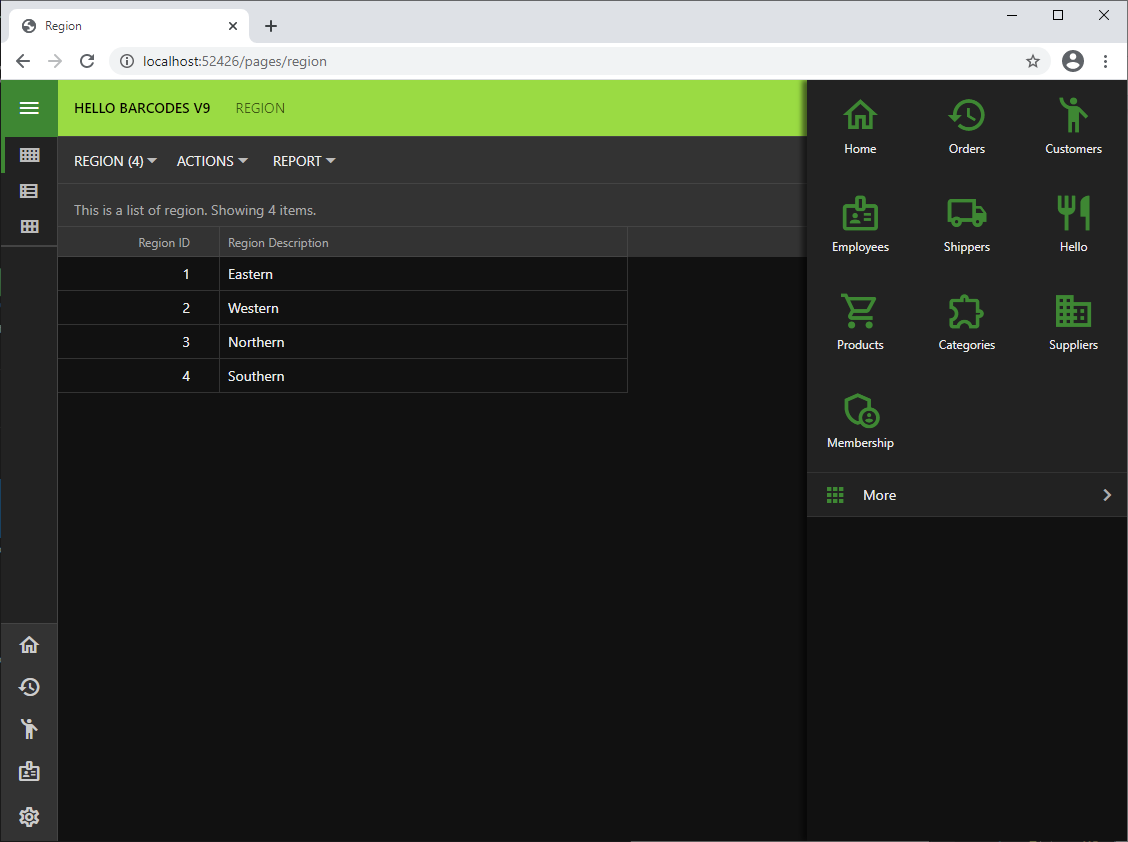
Task: Click the ID badge icon in left sidebar
Action: coord(29,771)
